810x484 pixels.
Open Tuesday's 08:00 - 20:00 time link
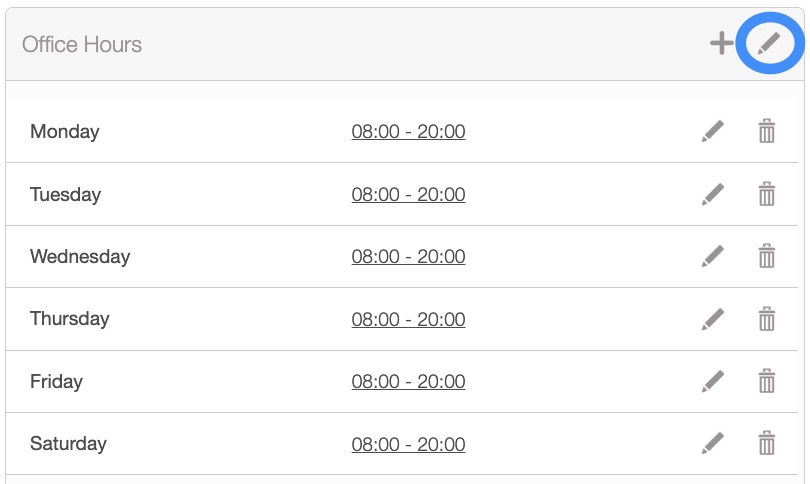408,194
